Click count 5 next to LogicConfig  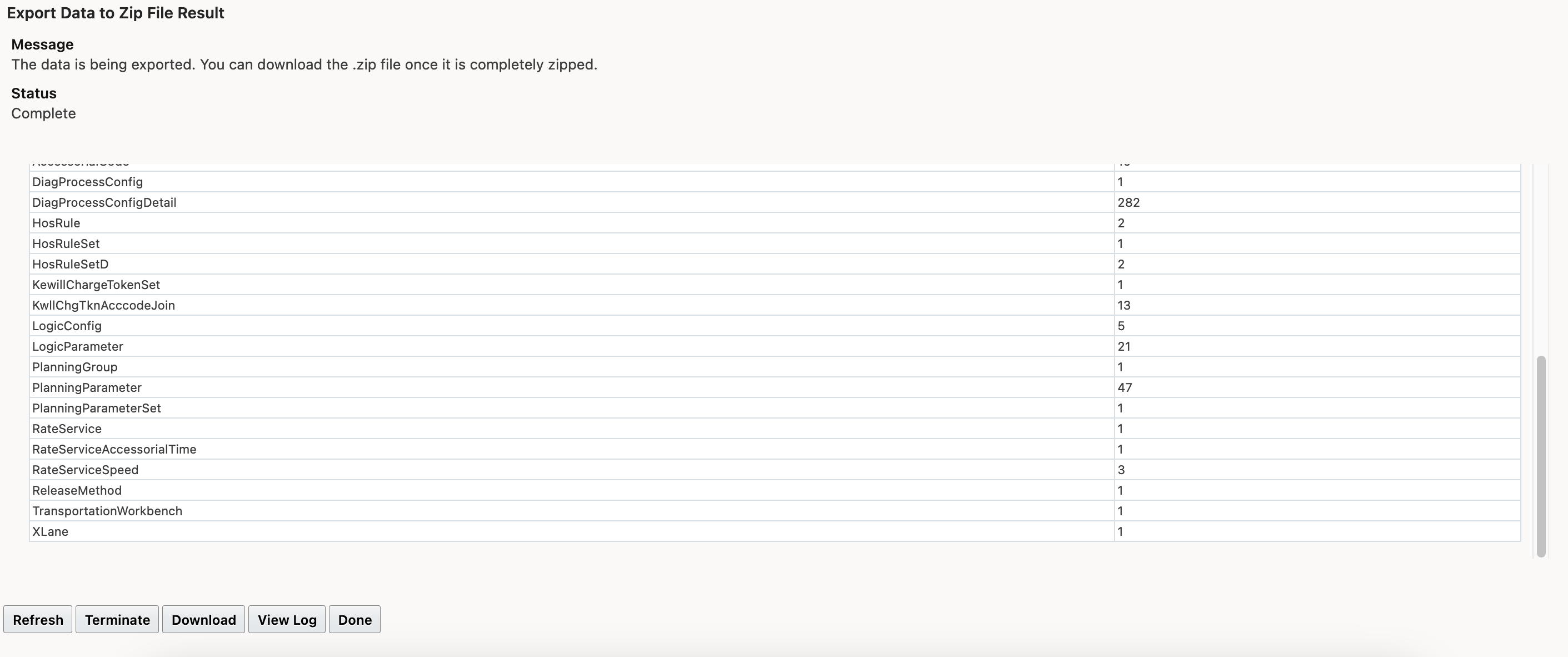coord(1121,326)
